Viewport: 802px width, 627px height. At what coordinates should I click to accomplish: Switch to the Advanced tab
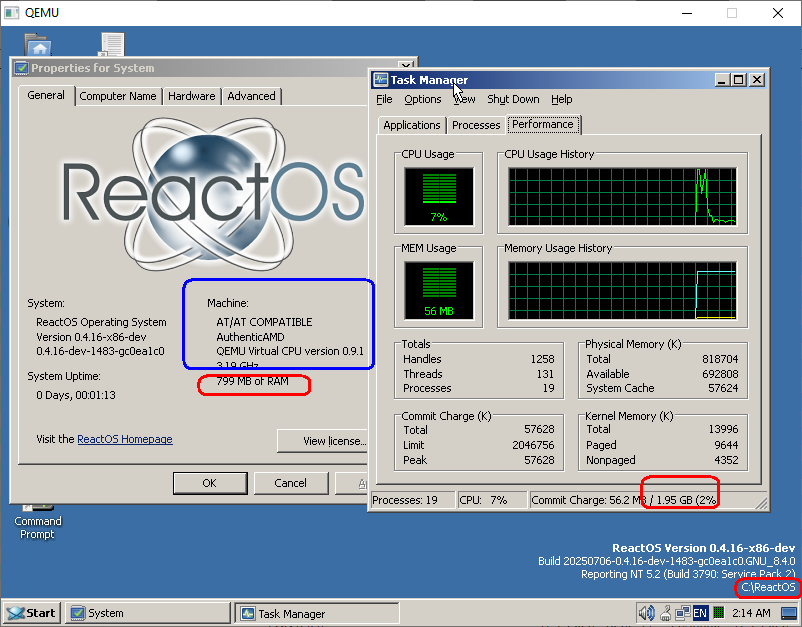click(251, 96)
